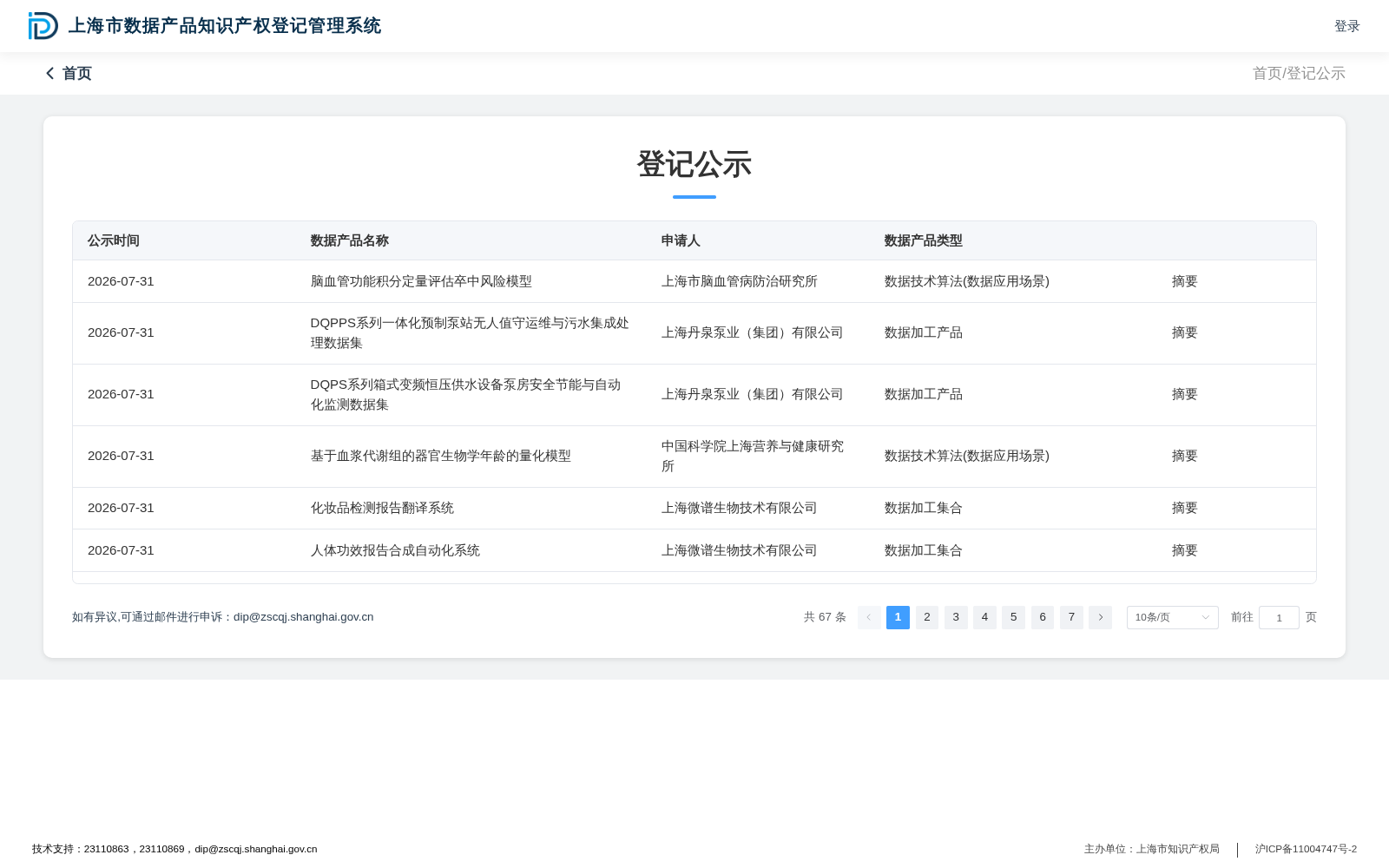Image resolution: width=1389 pixels, height=868 pixels.
Task: Click the 数据产品名称 column header
Action: pyautogui.click(x=350, y=240)
